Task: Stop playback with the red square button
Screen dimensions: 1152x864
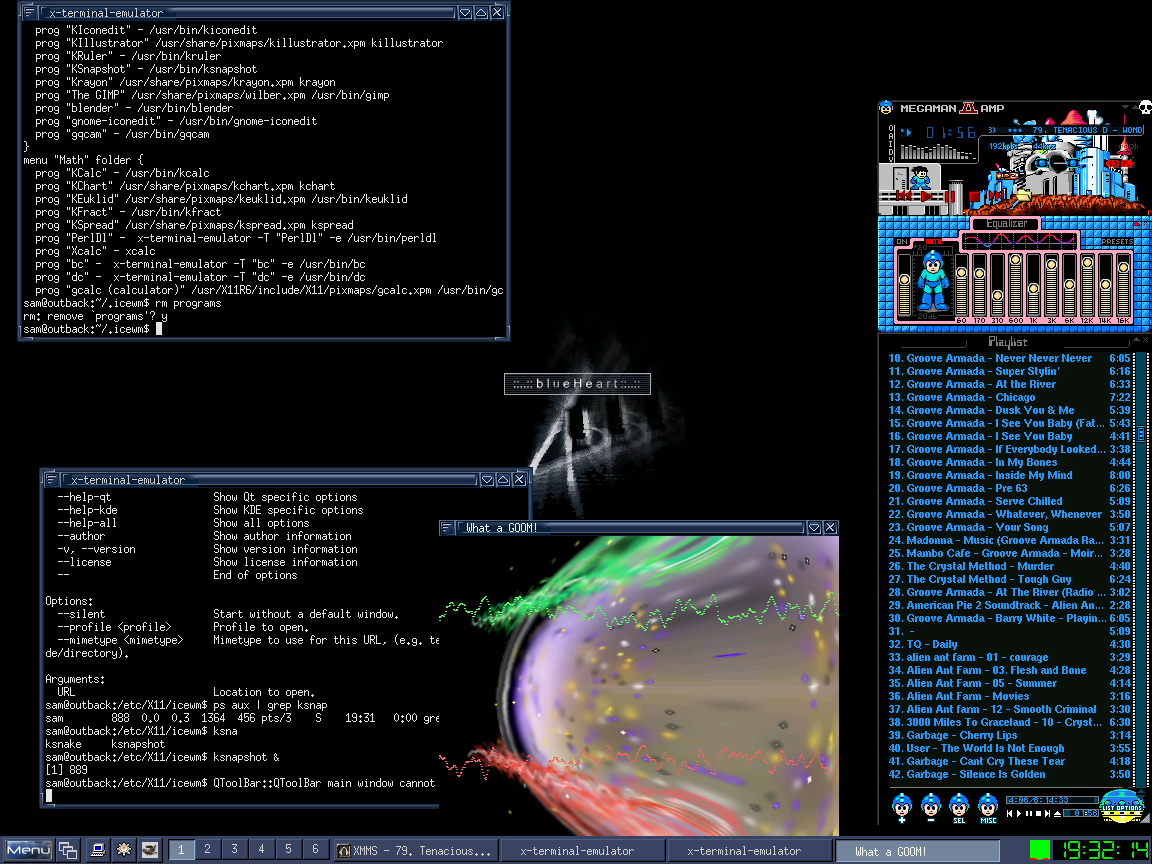Action: (974, 197)
